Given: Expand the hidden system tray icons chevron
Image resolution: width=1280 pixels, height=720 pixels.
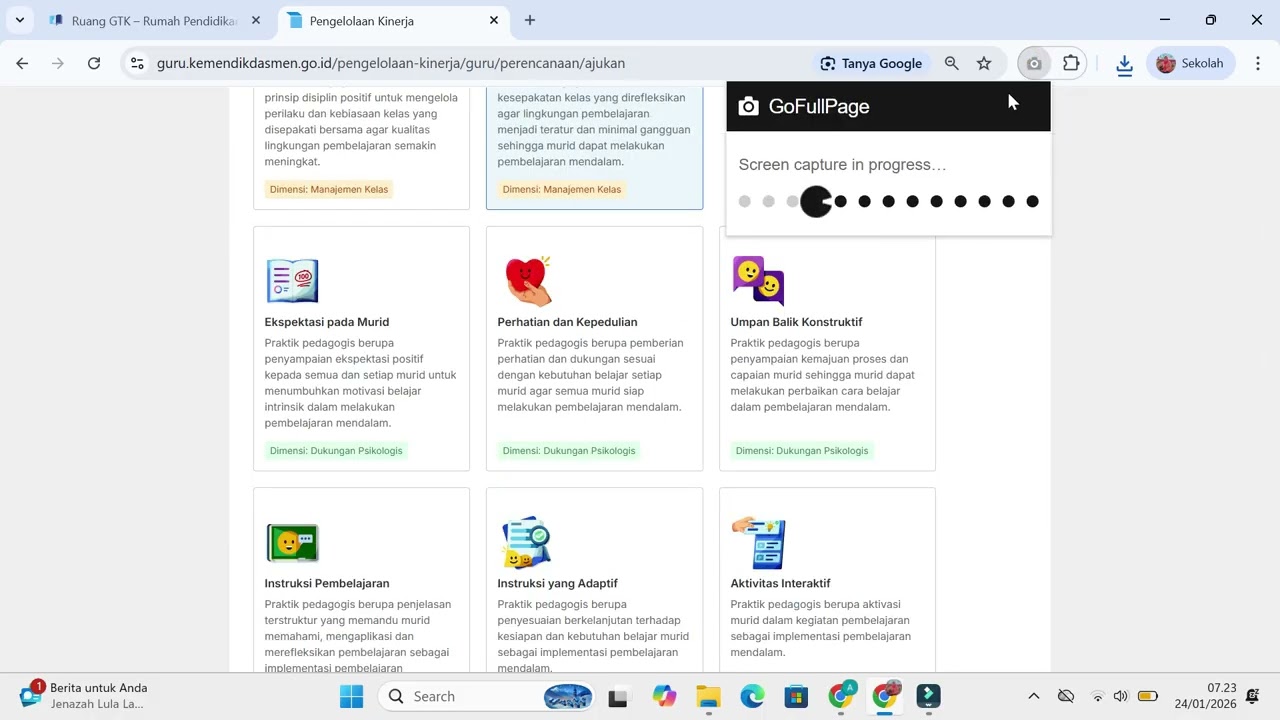Looking at the screenshot, I should coord(1034,696).
